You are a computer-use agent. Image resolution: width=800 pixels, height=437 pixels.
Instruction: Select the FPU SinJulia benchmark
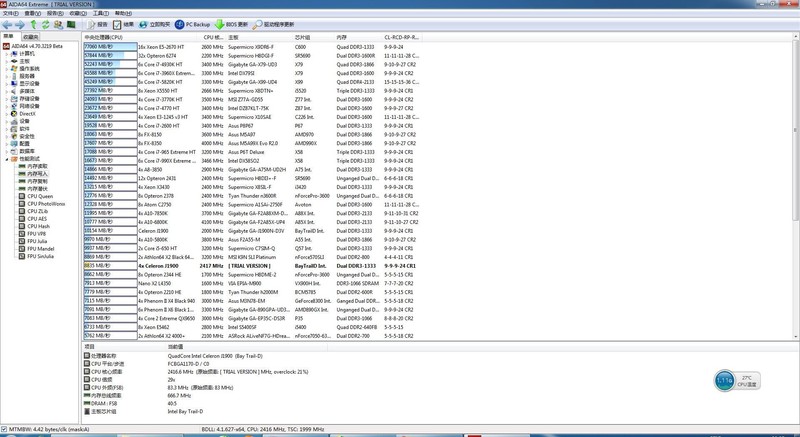tap(36, 256)
